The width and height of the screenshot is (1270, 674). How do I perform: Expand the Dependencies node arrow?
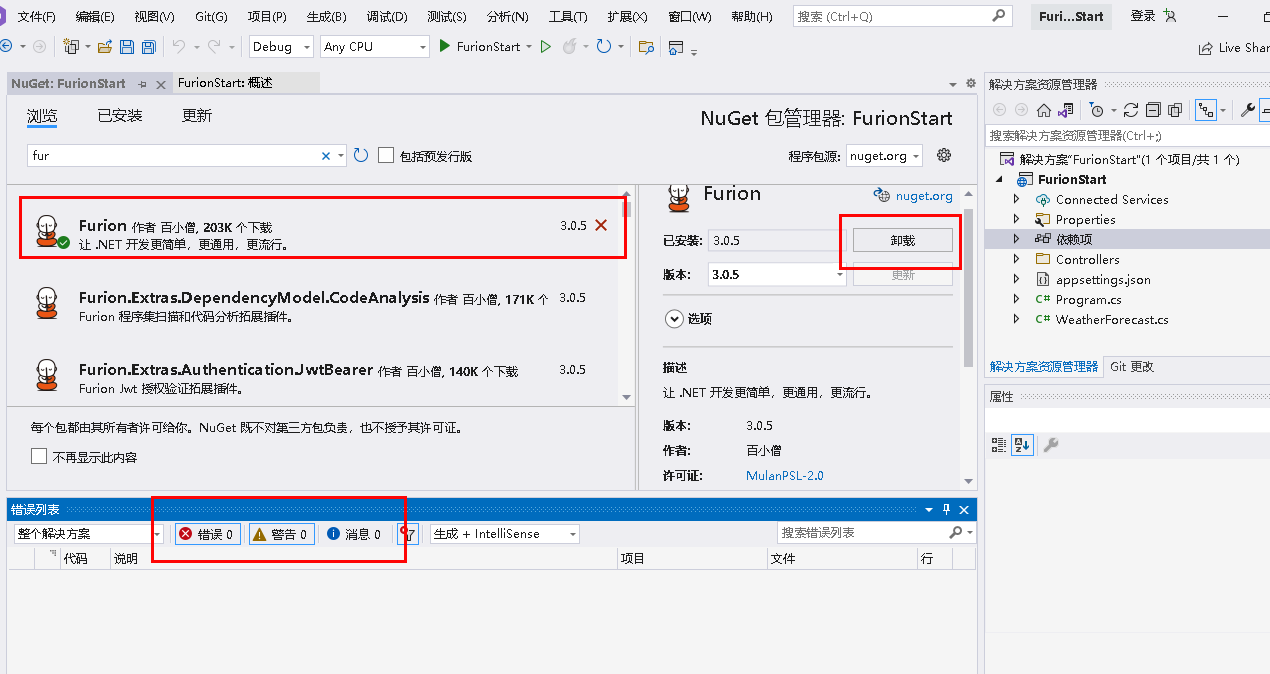[1017, 239]
